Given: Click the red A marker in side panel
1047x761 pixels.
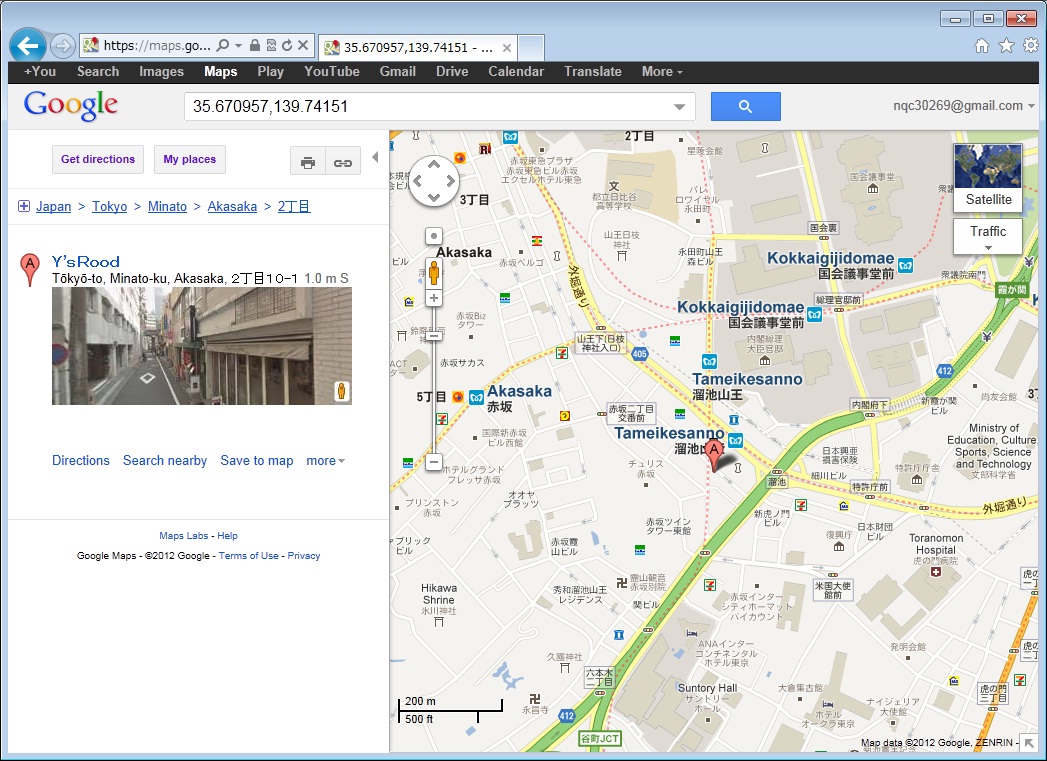Looking at the screenshot, I should [29, 270].
